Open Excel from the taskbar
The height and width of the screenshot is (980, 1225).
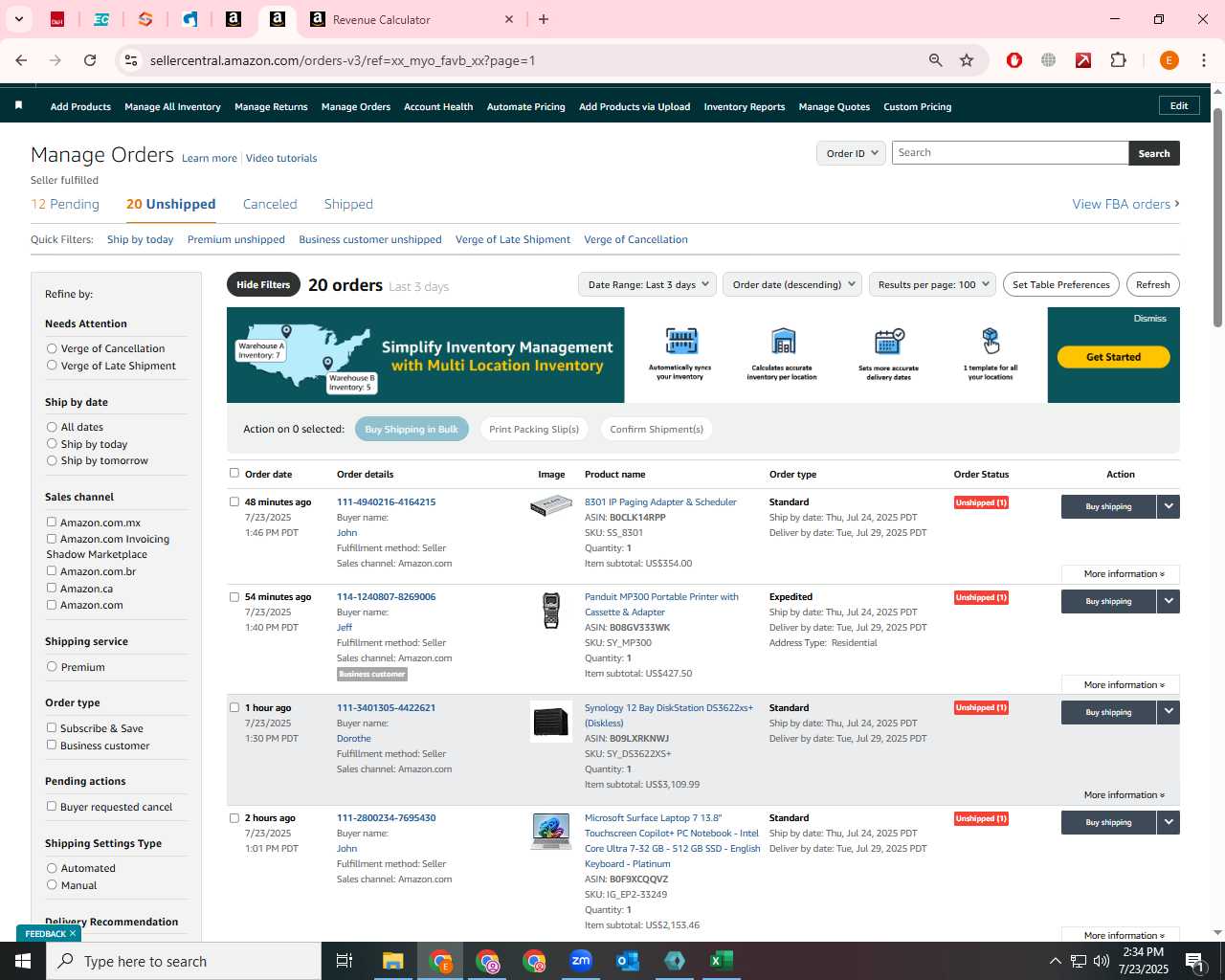[722, 961]
